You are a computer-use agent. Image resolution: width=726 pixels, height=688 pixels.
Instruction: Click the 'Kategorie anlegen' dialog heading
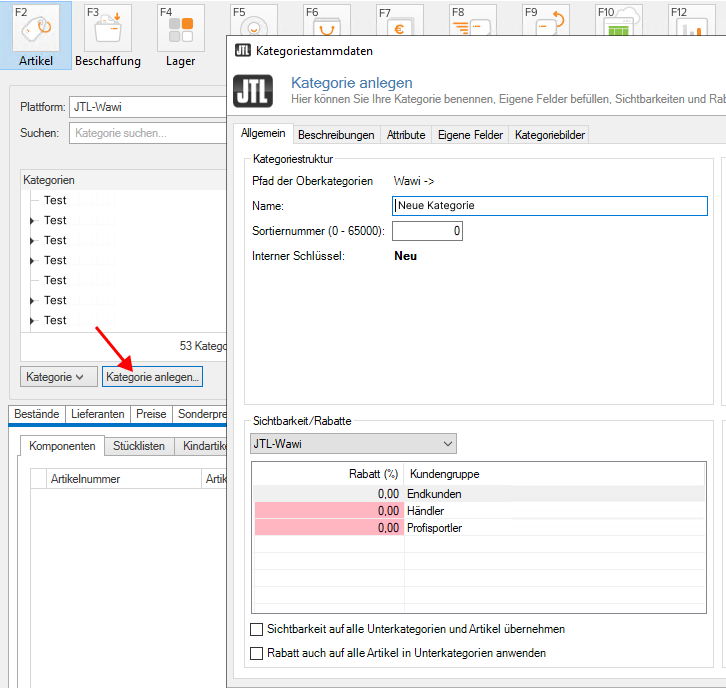pyautogui.click(x=351, y=83)
